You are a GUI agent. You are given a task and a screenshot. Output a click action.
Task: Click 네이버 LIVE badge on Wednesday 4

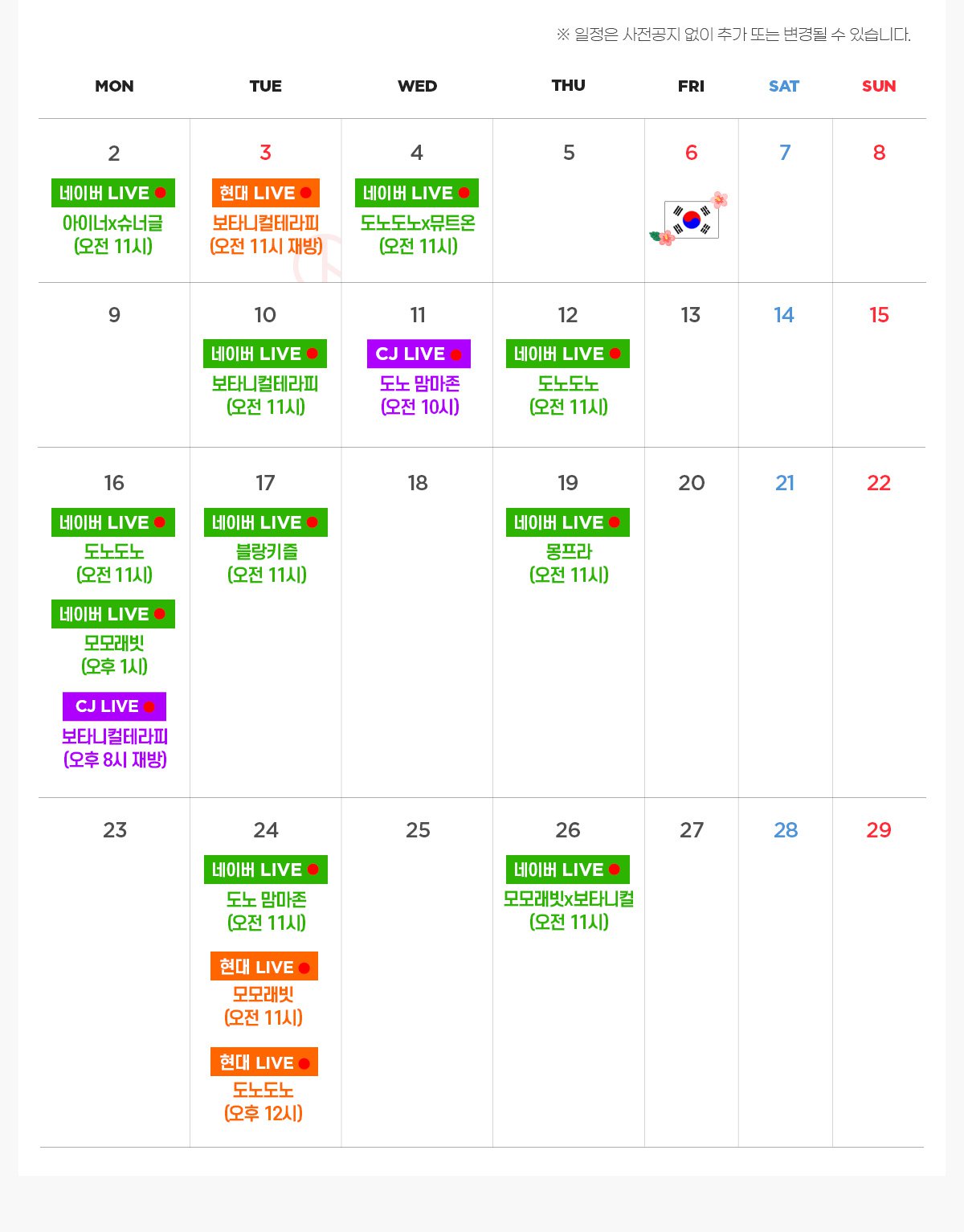[417, 193]
